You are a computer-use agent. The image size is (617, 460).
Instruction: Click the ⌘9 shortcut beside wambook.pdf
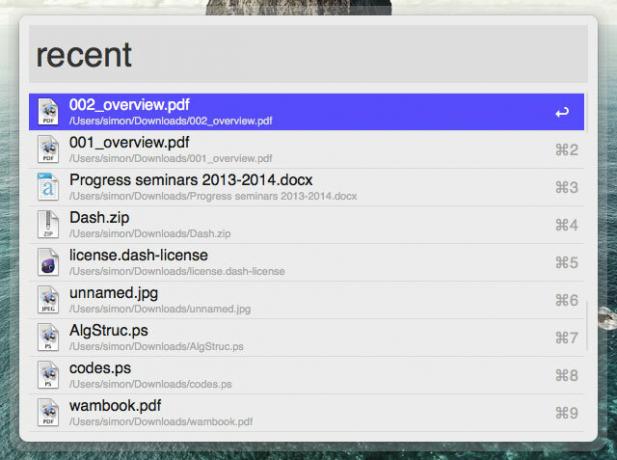(x=567, y=413)
